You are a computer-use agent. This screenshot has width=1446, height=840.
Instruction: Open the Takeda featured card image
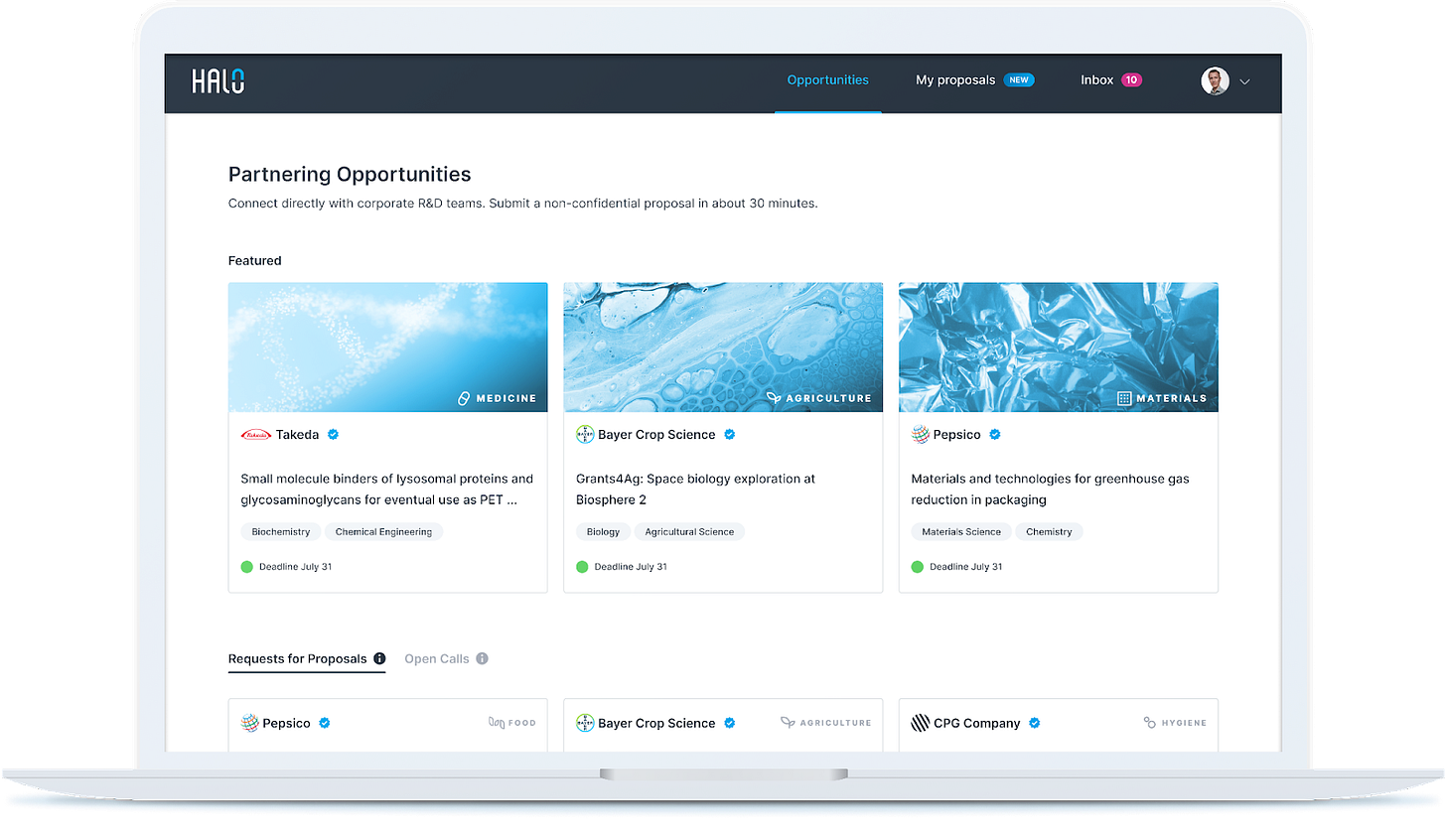(388, 348)
